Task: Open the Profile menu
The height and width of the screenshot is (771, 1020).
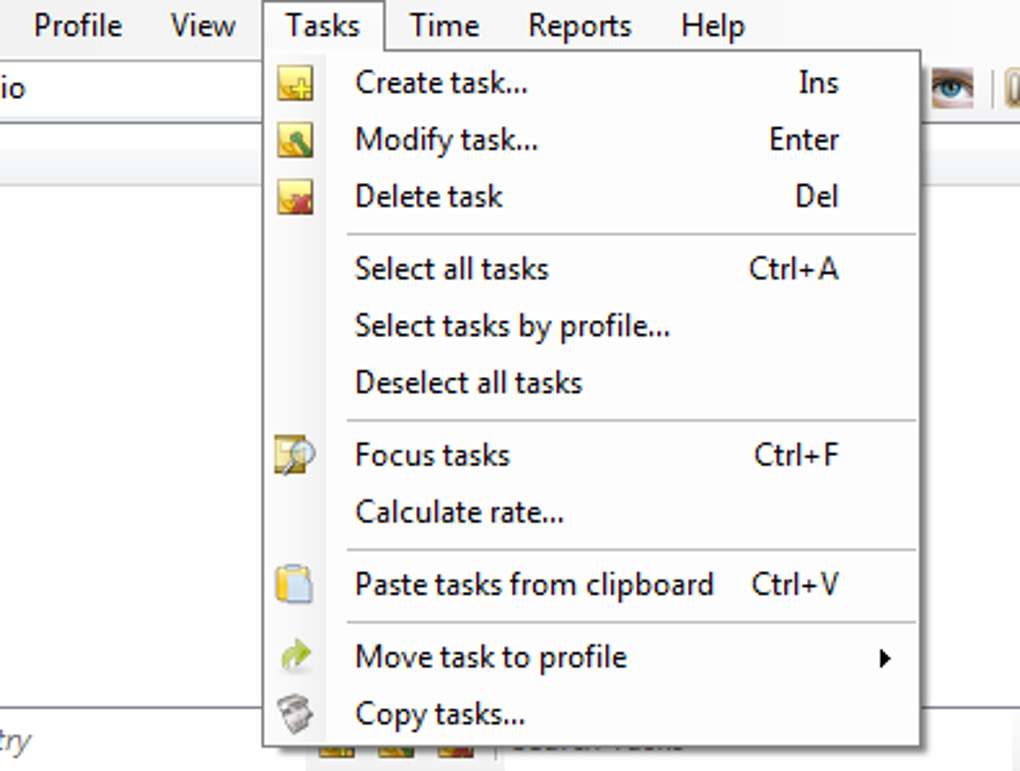Action: 78,26
